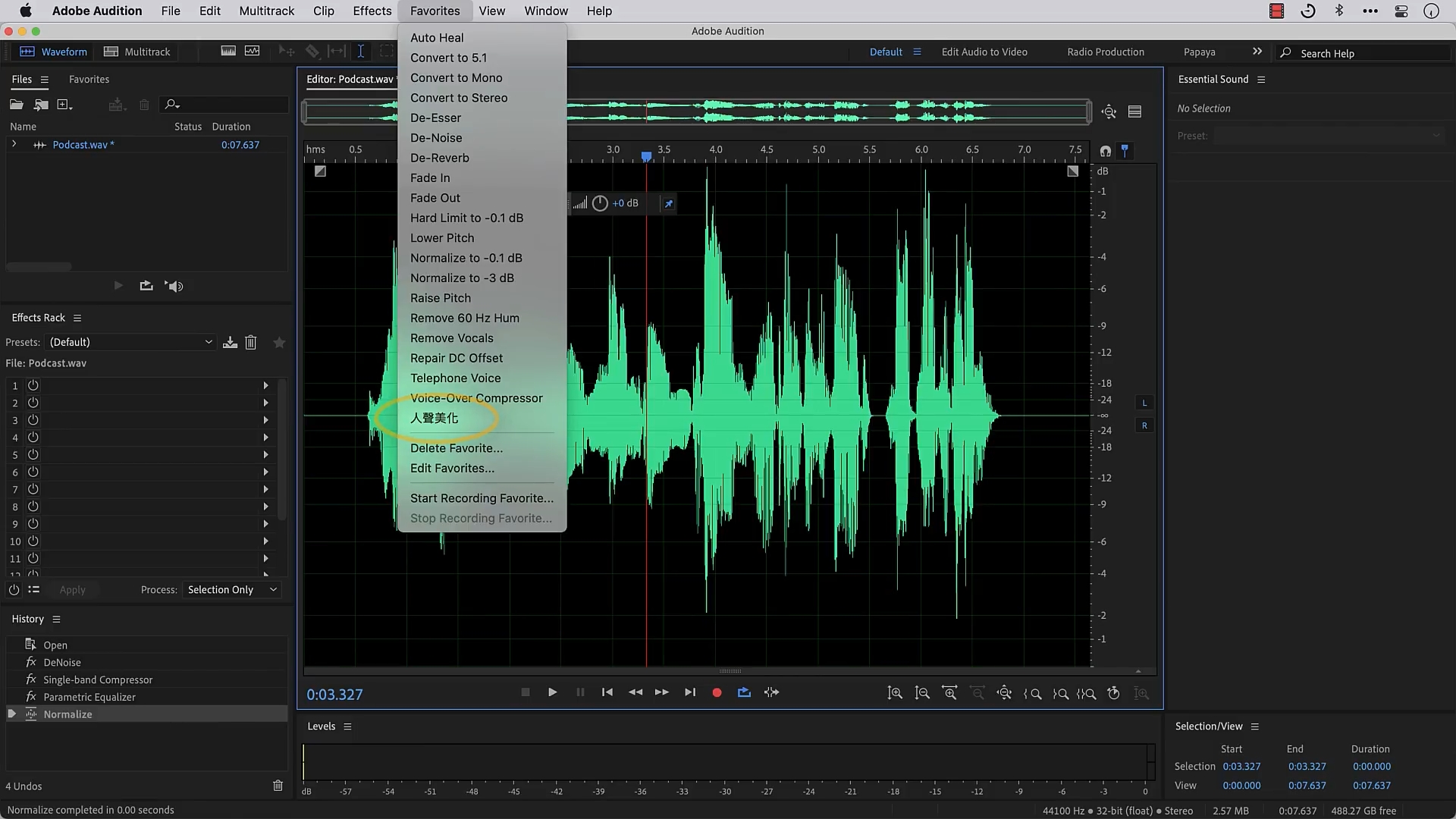
Task: Toggle Left channel L button
Action: click(x=1144, y=403)
